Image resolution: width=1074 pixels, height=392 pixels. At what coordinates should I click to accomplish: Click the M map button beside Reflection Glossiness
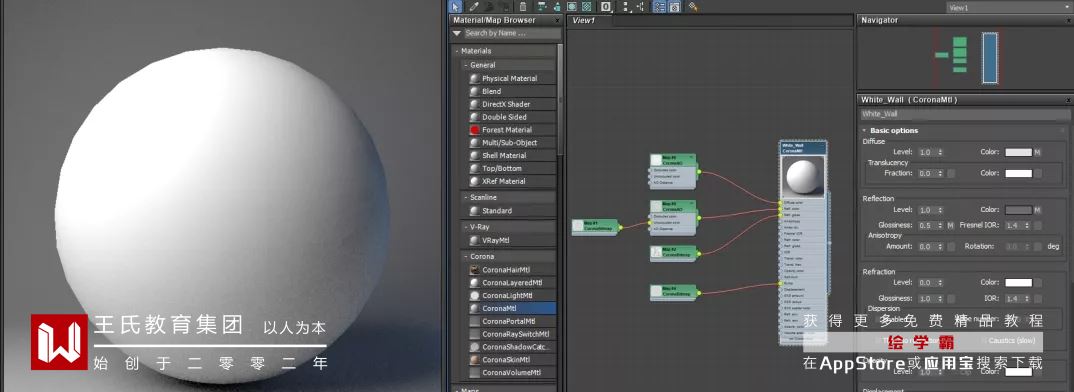[x=951, y=225]
